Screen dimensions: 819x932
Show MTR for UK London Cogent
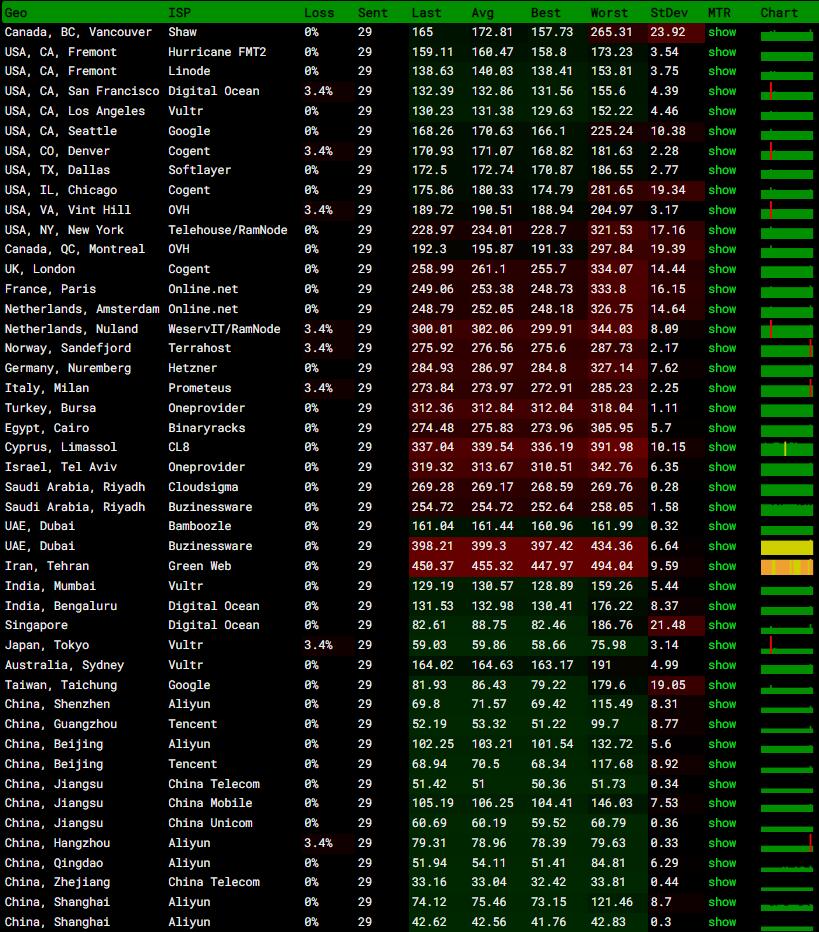click(722, 269)
